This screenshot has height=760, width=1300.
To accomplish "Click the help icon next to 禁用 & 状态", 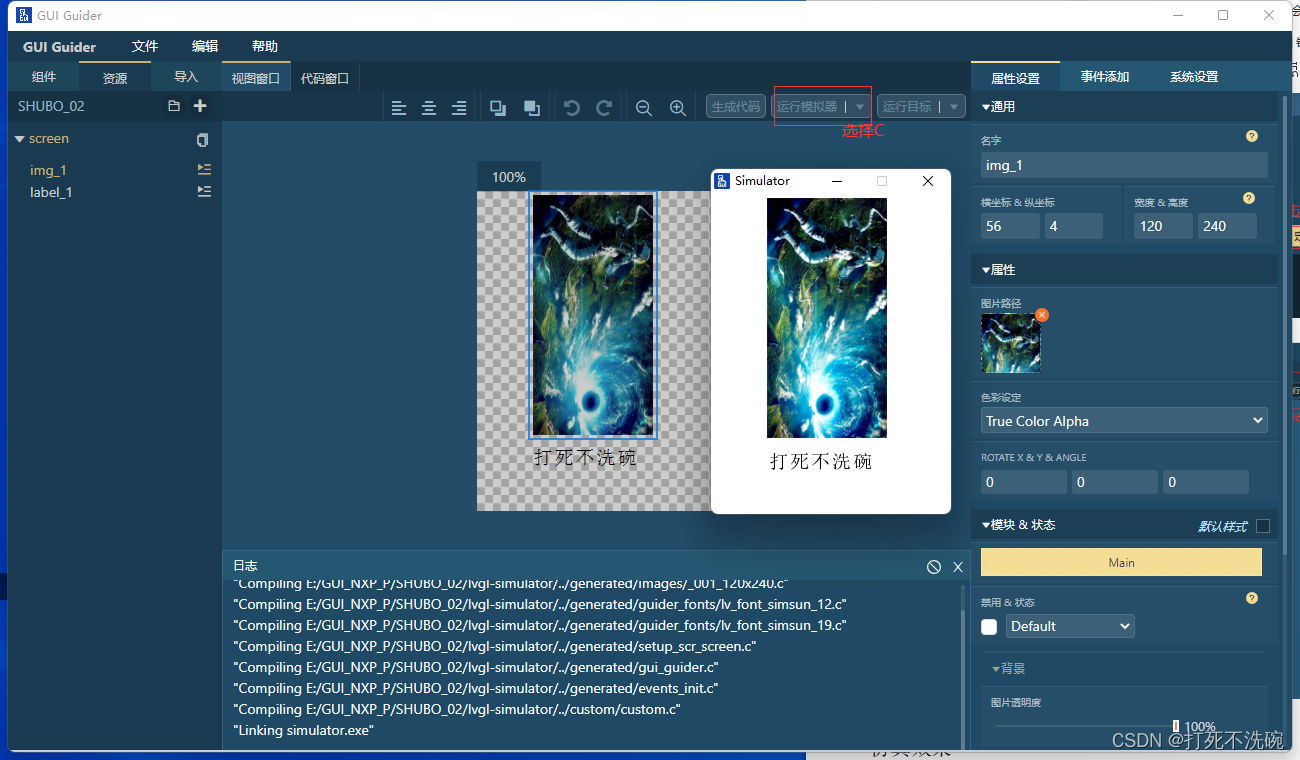I will click(1252, 598).
